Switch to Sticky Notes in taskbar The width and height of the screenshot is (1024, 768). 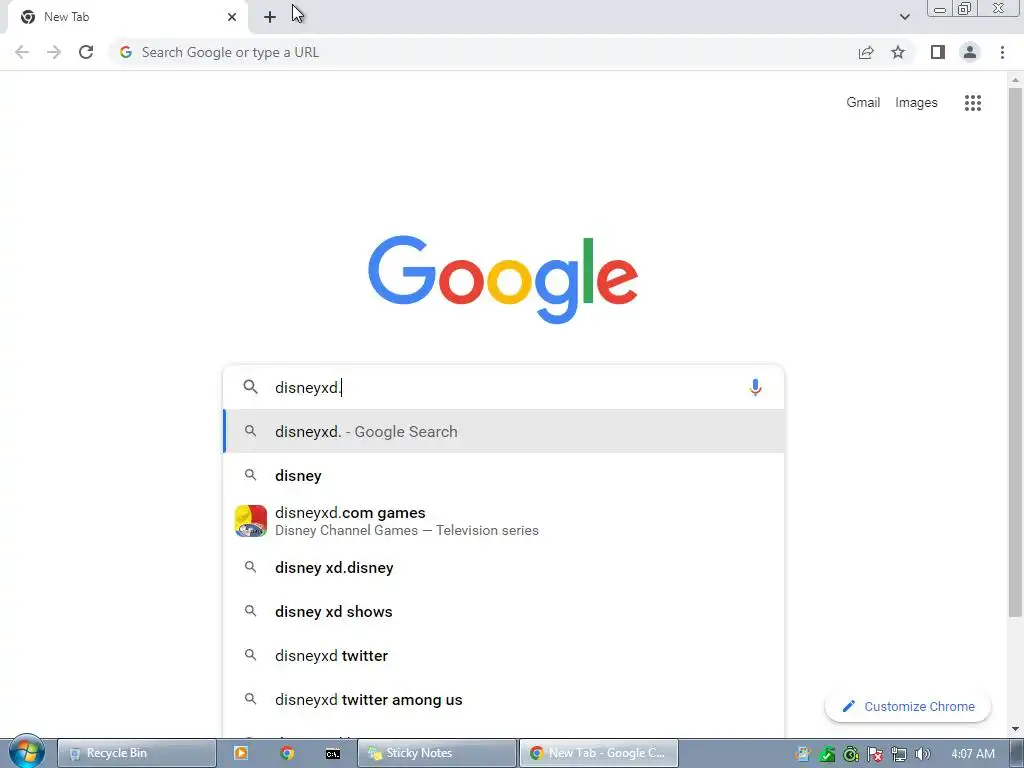(x=438, y=753)
